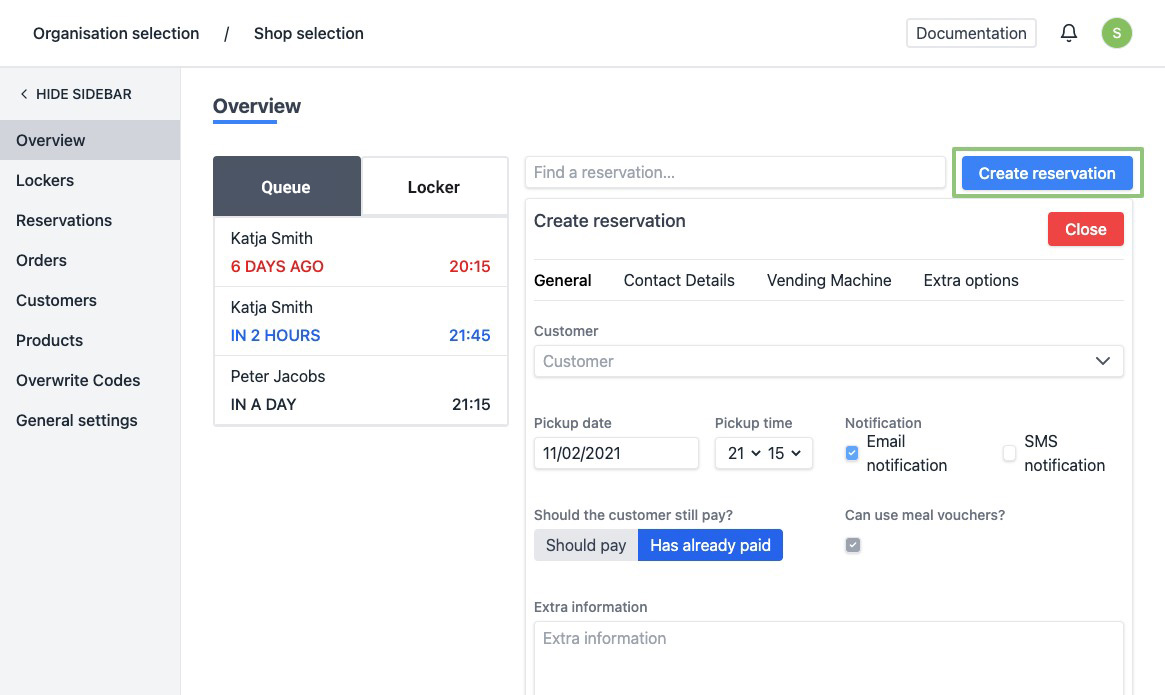Expand the pickup hour dropdown
Viewport: 1165px width, 695px height.
743,453
